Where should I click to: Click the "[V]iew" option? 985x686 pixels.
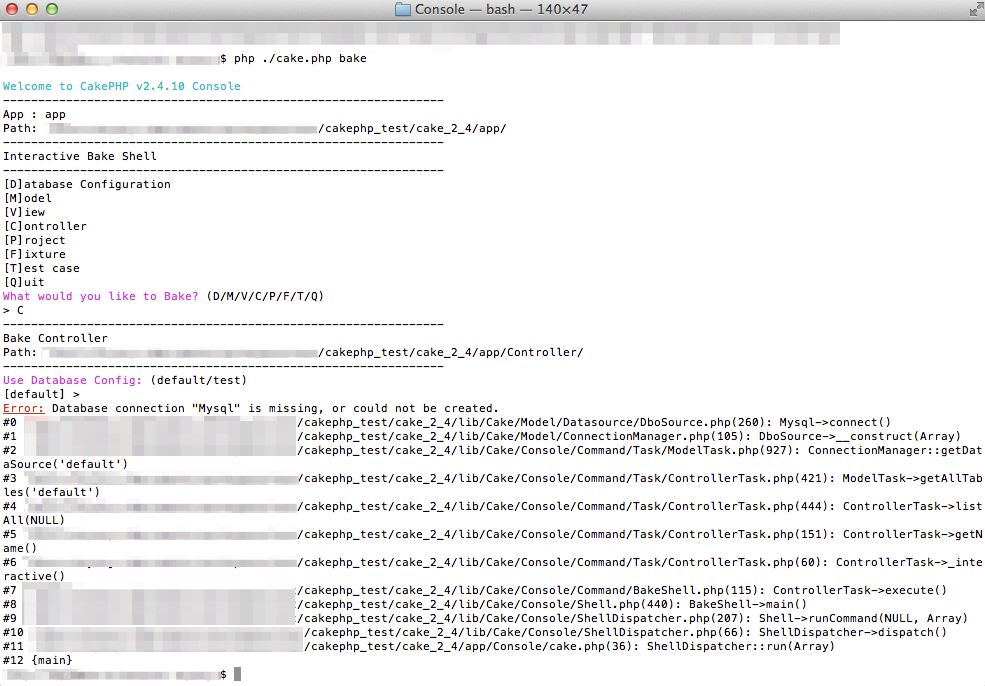tap(24, 212)
